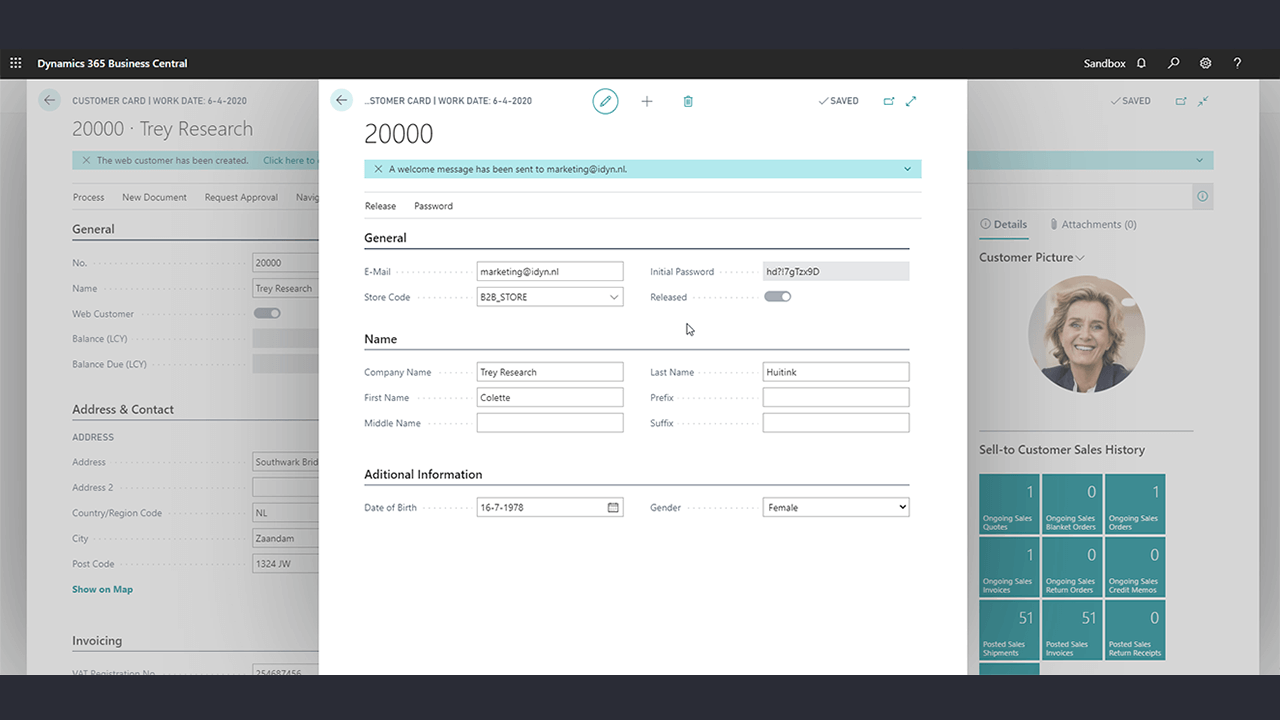
Task: Open Customer Picture dropdown menu
Action: pyautogui.click(x=1080, y=258)
